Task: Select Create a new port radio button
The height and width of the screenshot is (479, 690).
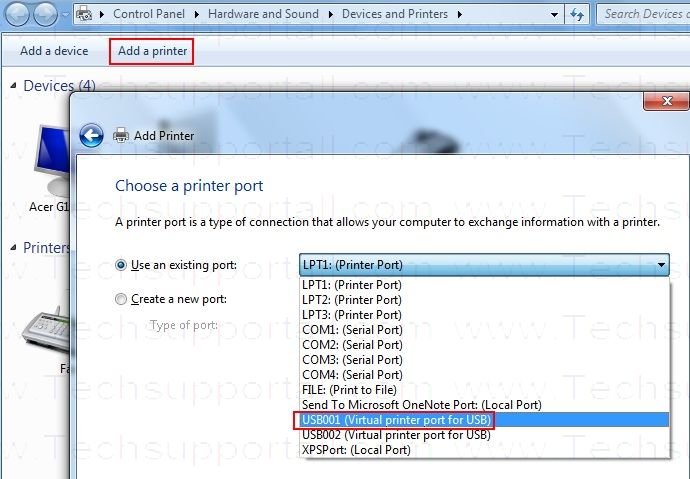Action: pyautogui.click(x=121, y=299)
